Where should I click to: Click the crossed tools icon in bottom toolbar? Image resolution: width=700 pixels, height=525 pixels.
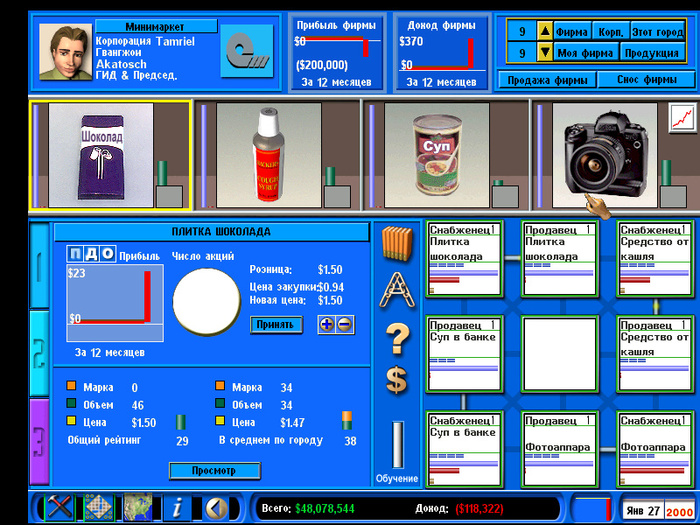[x=60, y=506]
